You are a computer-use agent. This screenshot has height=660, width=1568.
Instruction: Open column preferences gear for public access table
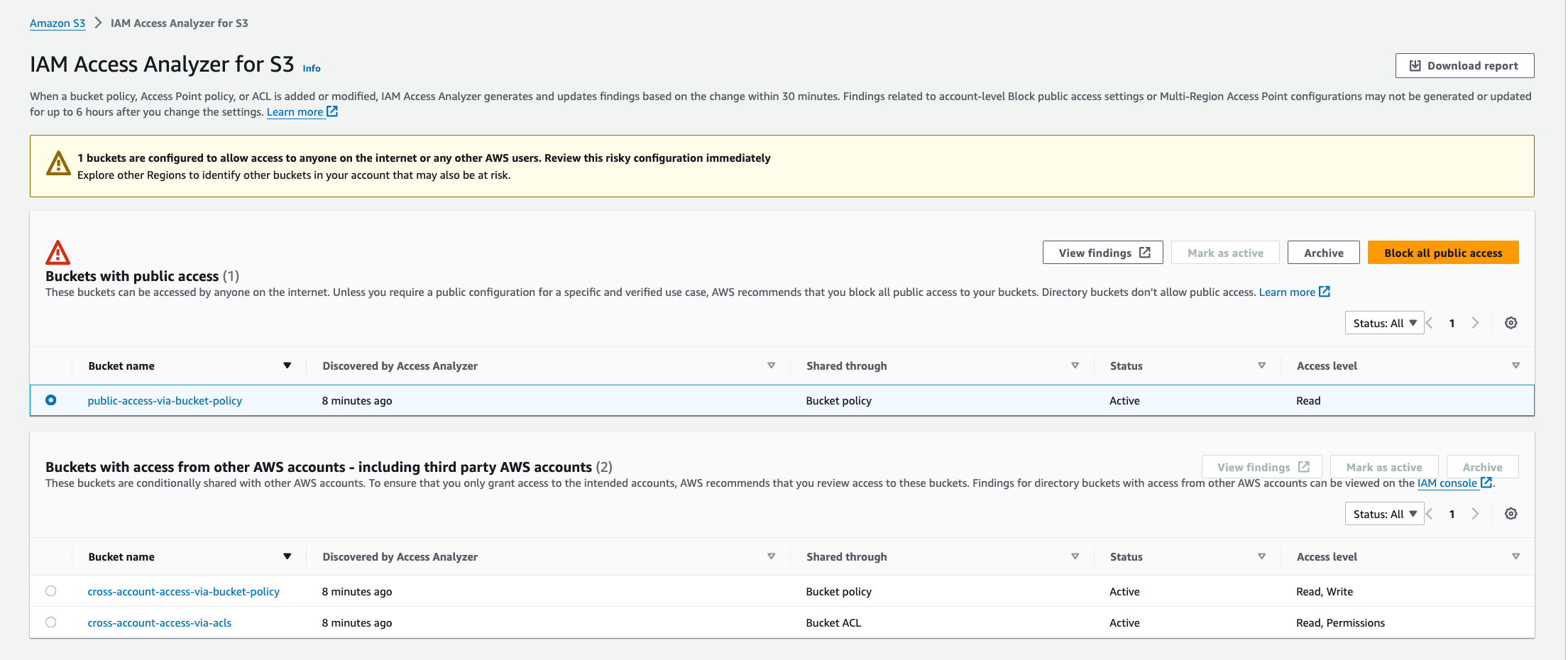(x=1511, y=323)
